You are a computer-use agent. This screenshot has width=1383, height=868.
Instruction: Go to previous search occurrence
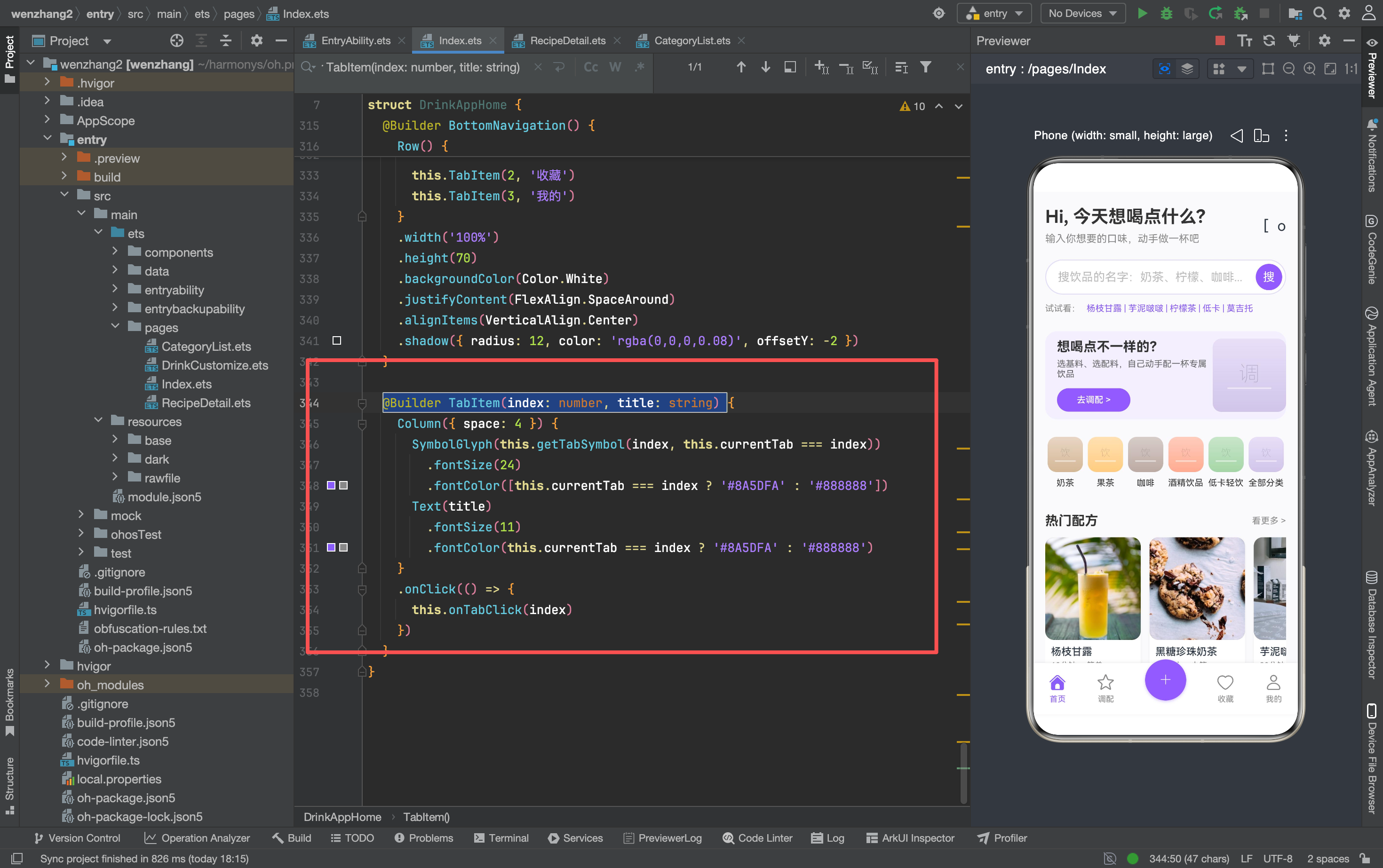(x=741, y=67)
